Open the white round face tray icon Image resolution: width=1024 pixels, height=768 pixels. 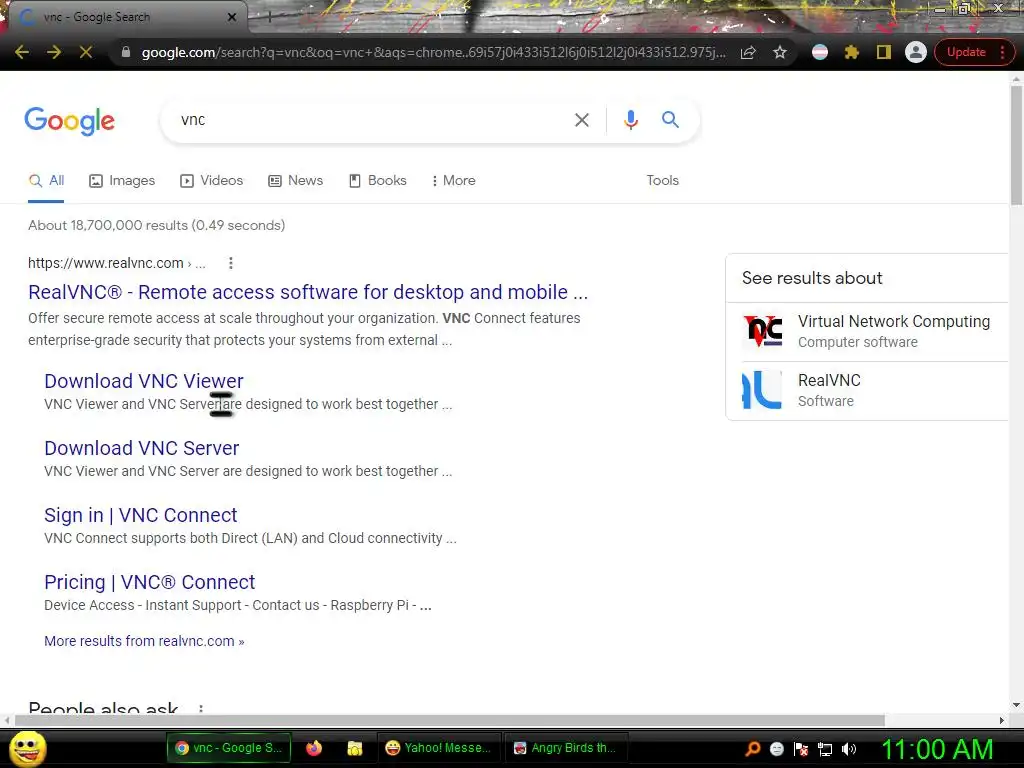pos(777,749)
